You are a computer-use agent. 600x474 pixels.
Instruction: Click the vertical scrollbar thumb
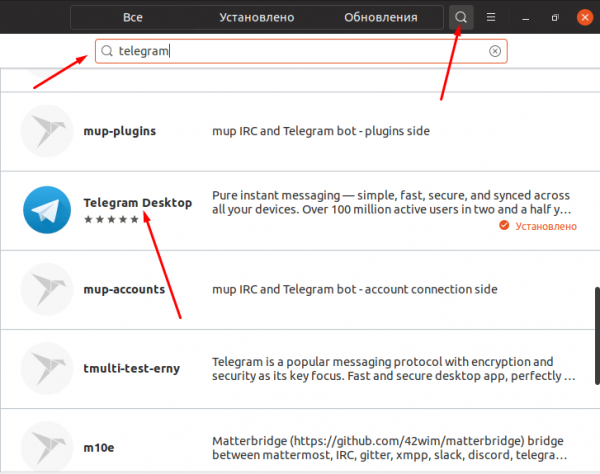597,336
